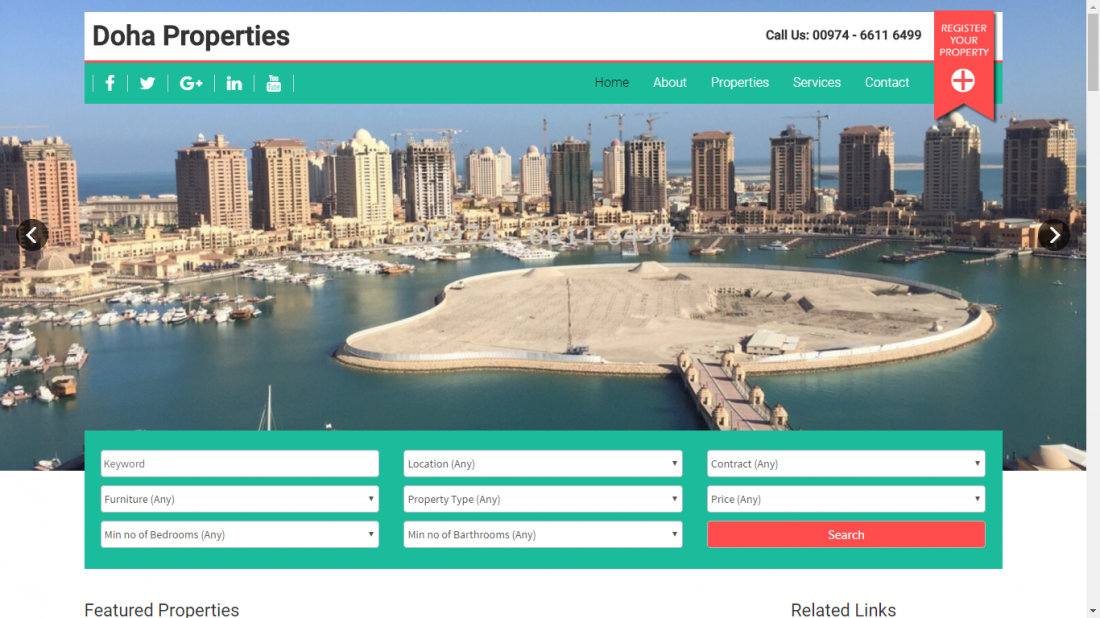This screenshot has height=618, width=1100.
Task: Open the About menu item
Action: 670,83
